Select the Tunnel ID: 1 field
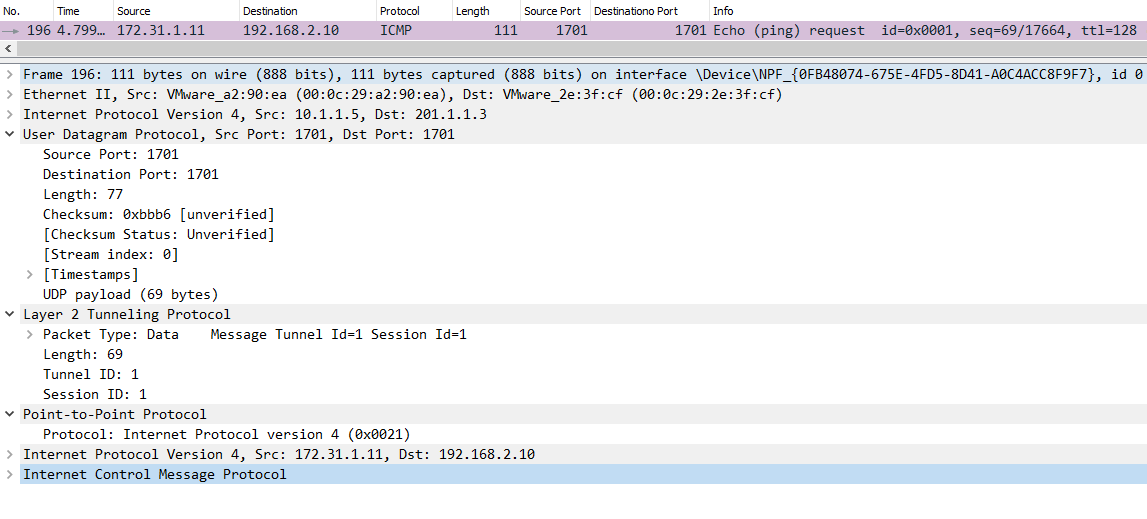Image resolution: width=1147 pixels, height=519 pixels. [x=91, y=374]
